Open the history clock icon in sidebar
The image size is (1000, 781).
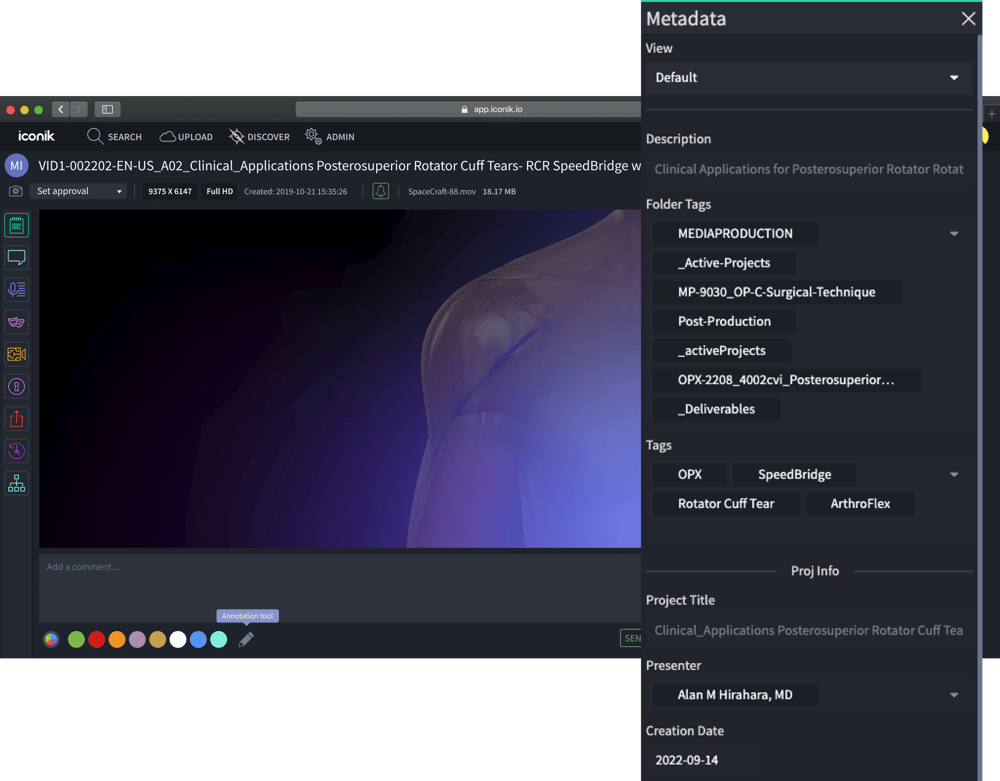[x=17, y=451]
